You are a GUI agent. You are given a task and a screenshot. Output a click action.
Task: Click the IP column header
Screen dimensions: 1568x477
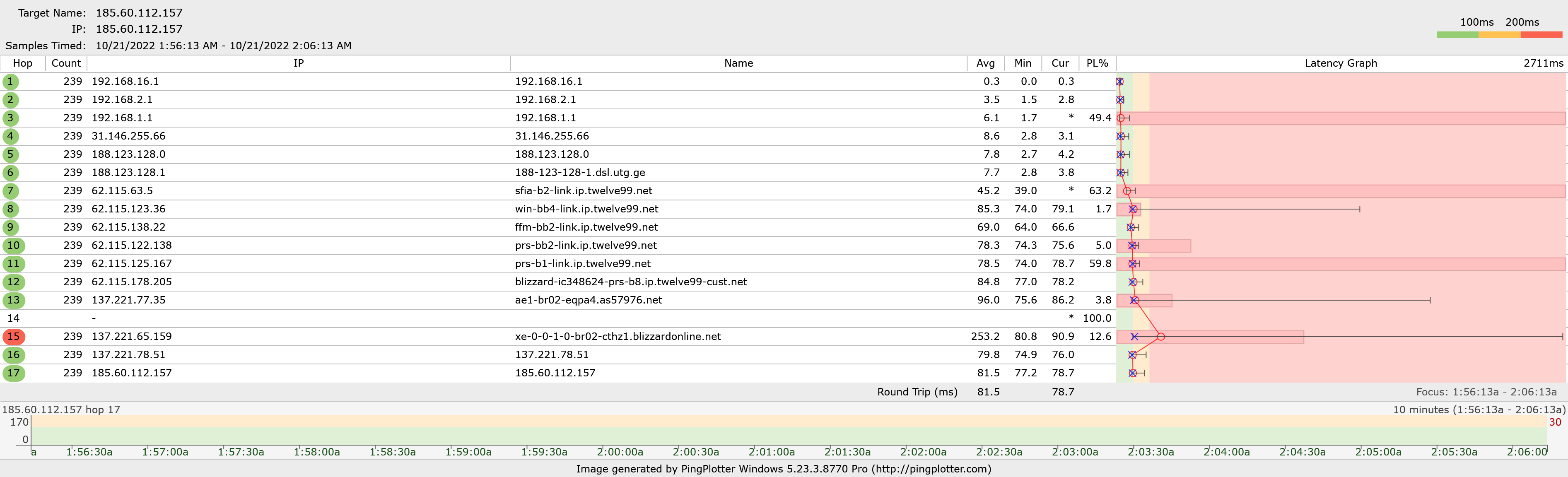tap(298, 63)
